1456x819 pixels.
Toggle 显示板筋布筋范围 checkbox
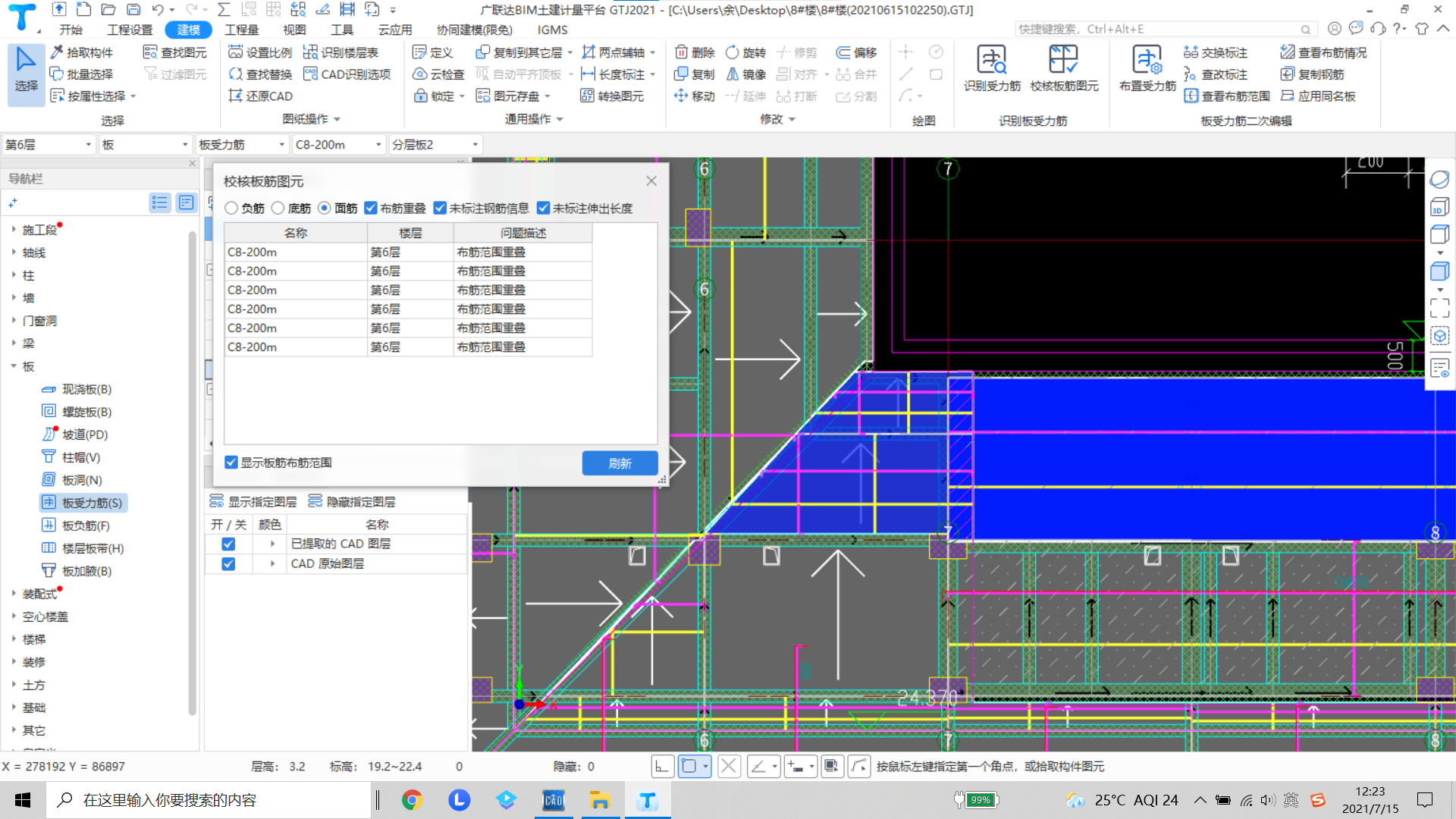pyautogui.click(x=231, y=463)
